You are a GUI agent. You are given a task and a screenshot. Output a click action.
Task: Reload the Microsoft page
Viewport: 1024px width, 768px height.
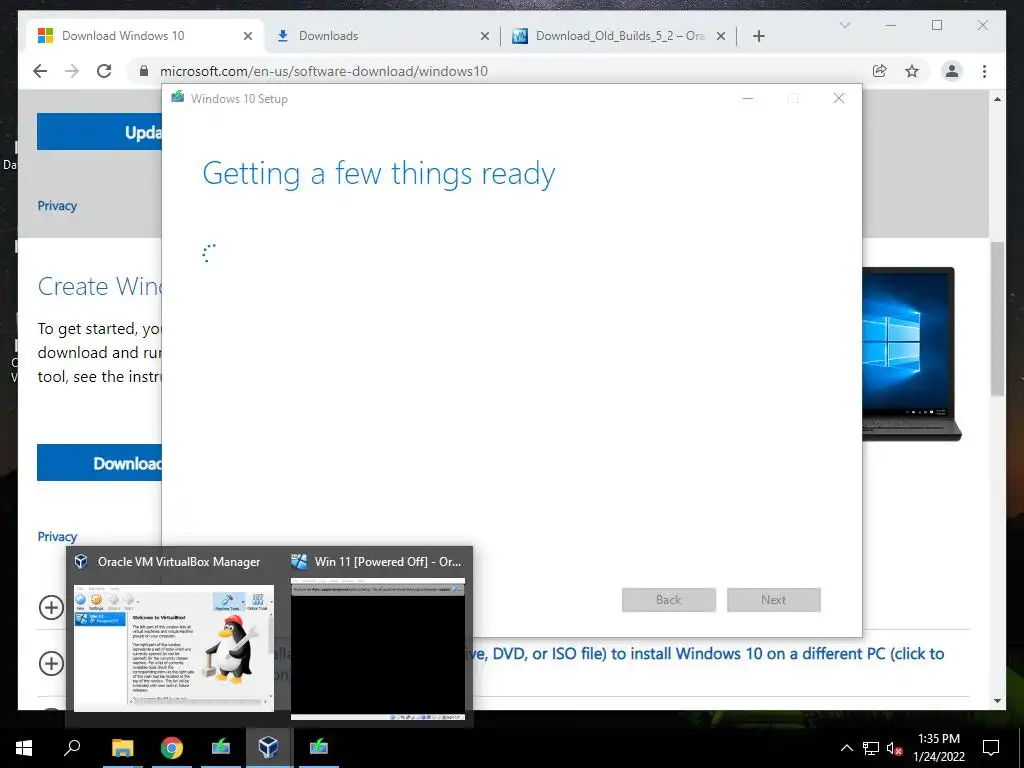click(x=104, y=71)
